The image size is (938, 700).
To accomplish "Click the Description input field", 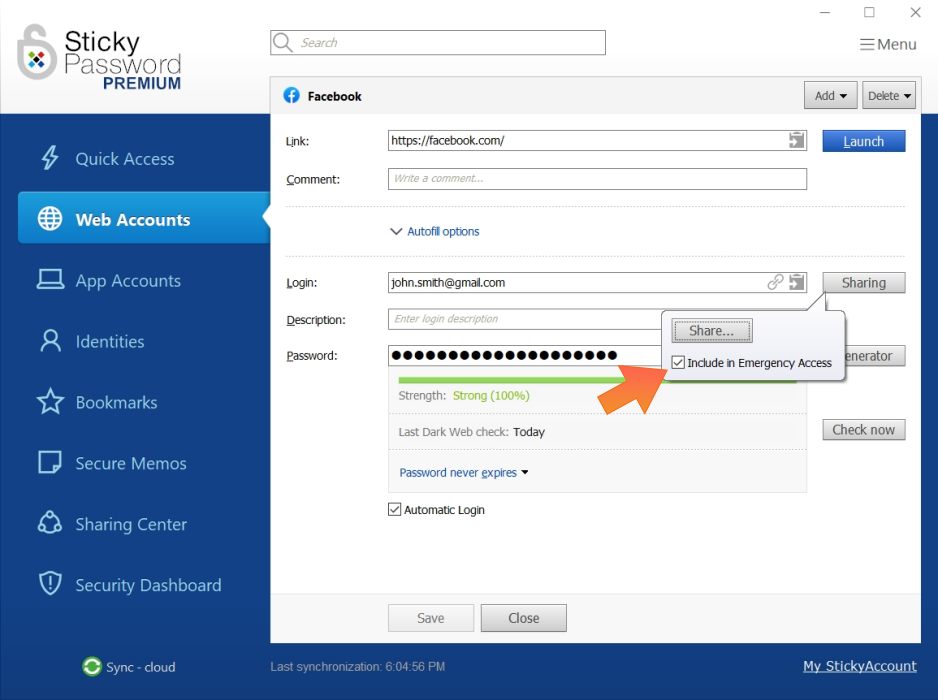I will [525, 319].
